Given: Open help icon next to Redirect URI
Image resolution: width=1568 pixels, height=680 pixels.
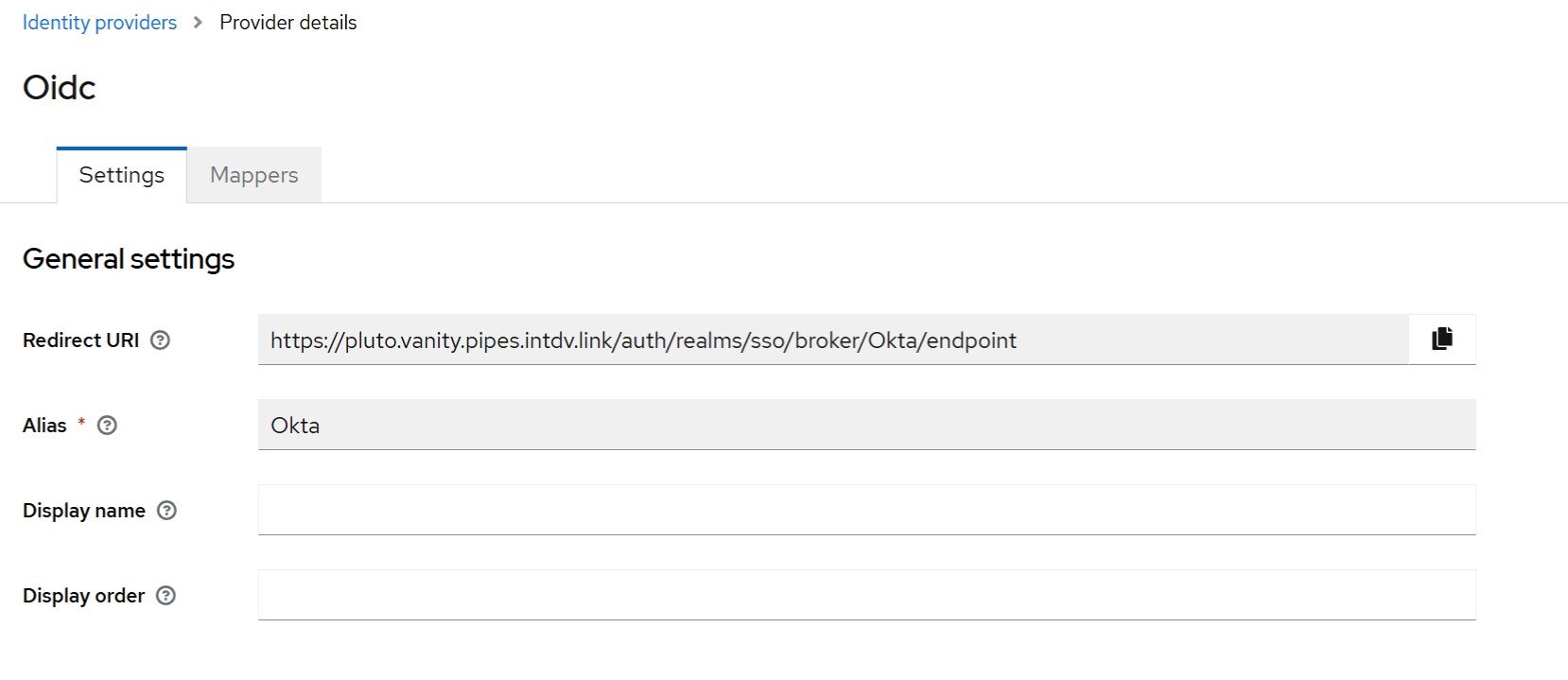Looking at the screenshot, I should tap(161, 340).
